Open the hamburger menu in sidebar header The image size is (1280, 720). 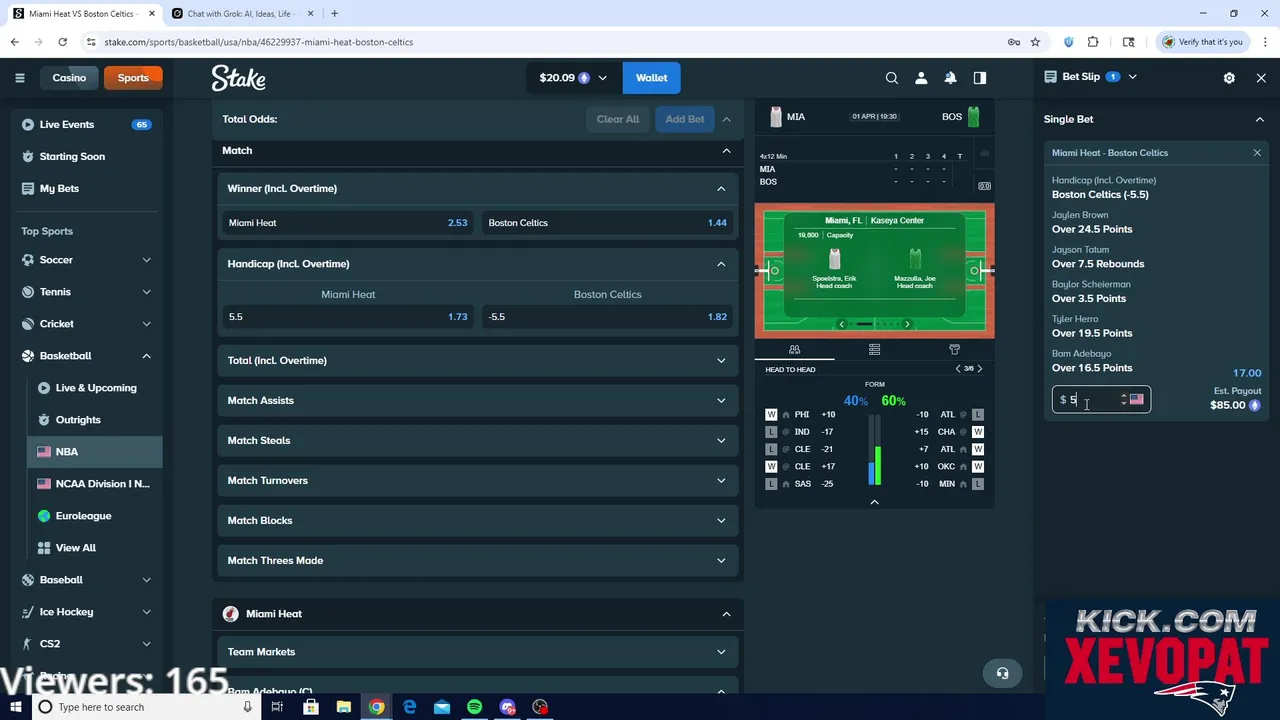click(x=20, y=78)
